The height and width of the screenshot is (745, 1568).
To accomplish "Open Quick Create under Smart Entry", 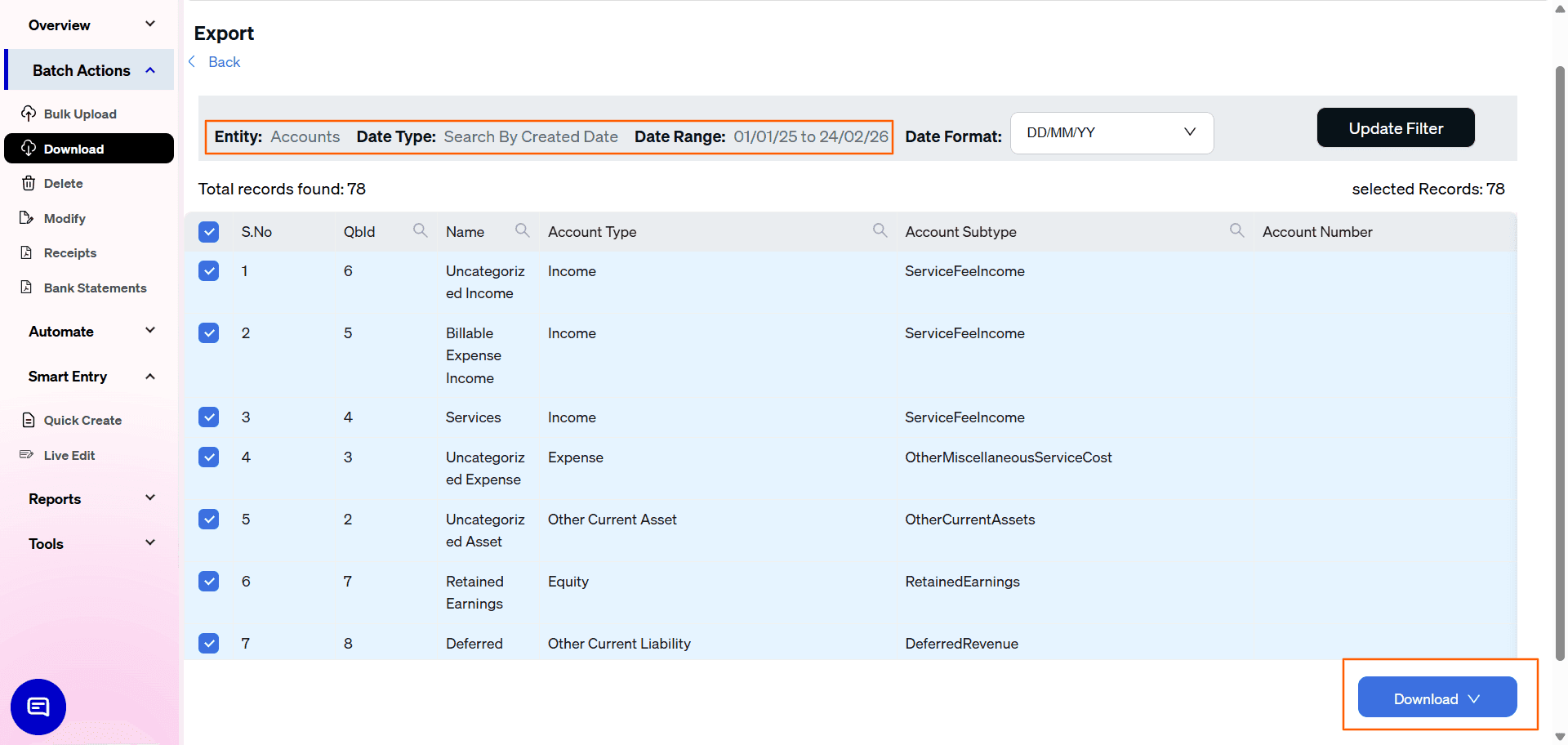I will click(81, 420).
